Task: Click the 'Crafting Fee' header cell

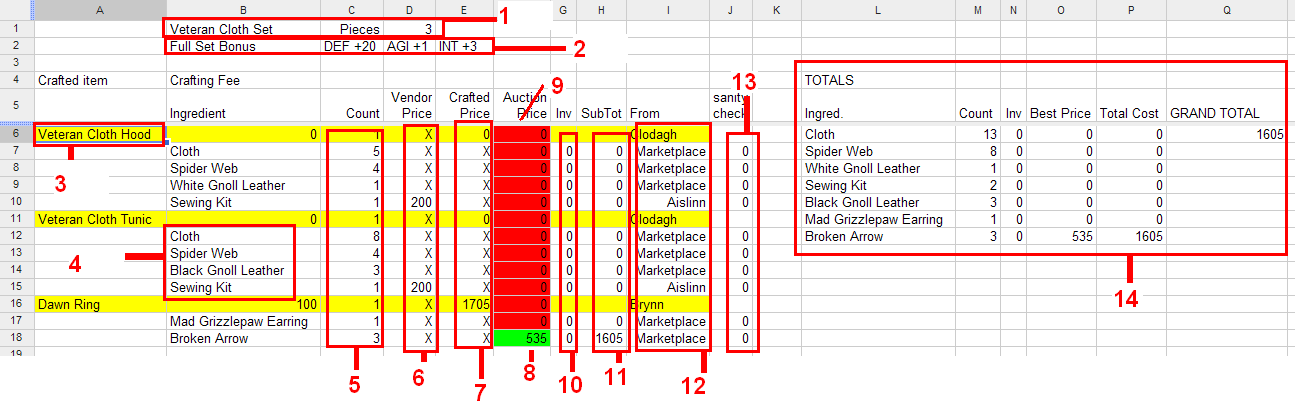Action: (x=244, y=80)
